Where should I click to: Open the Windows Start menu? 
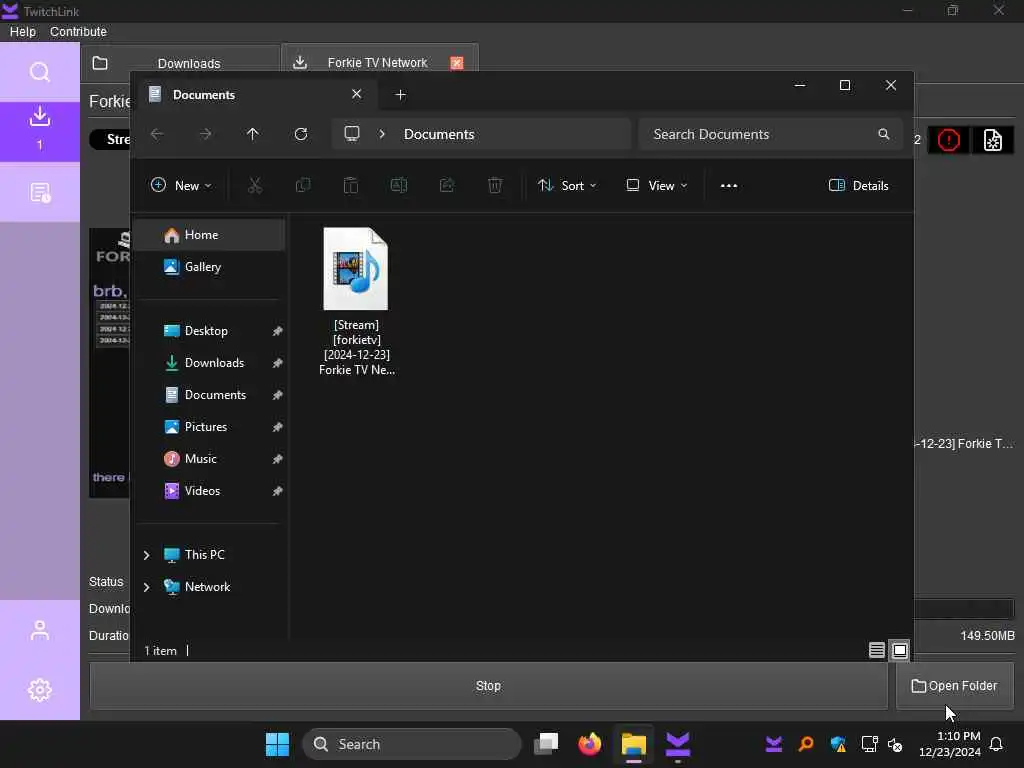point(278,744)
